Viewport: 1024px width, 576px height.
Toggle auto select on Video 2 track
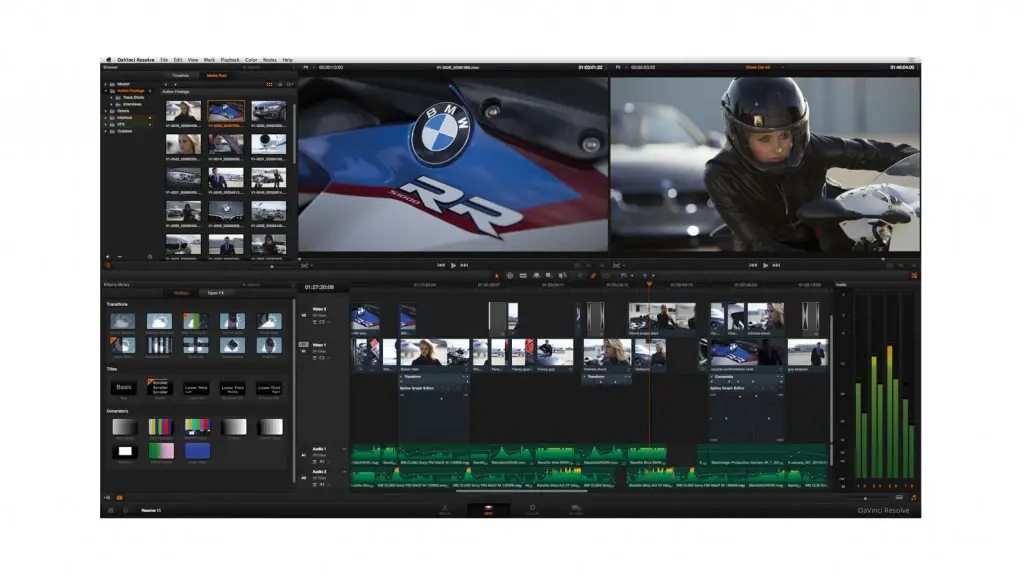pos(315,322)
